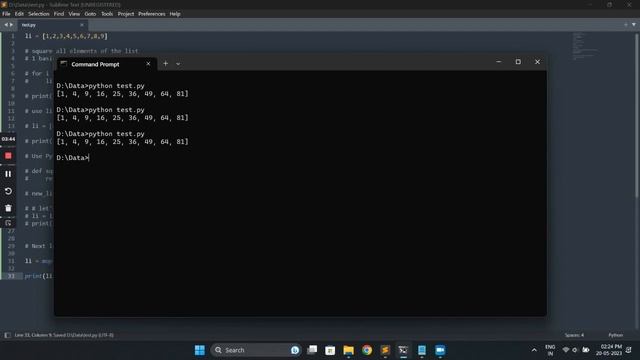640x360 pixels.
Task: Open Microsoft Store from the taskbar
Action: [330, 350]
